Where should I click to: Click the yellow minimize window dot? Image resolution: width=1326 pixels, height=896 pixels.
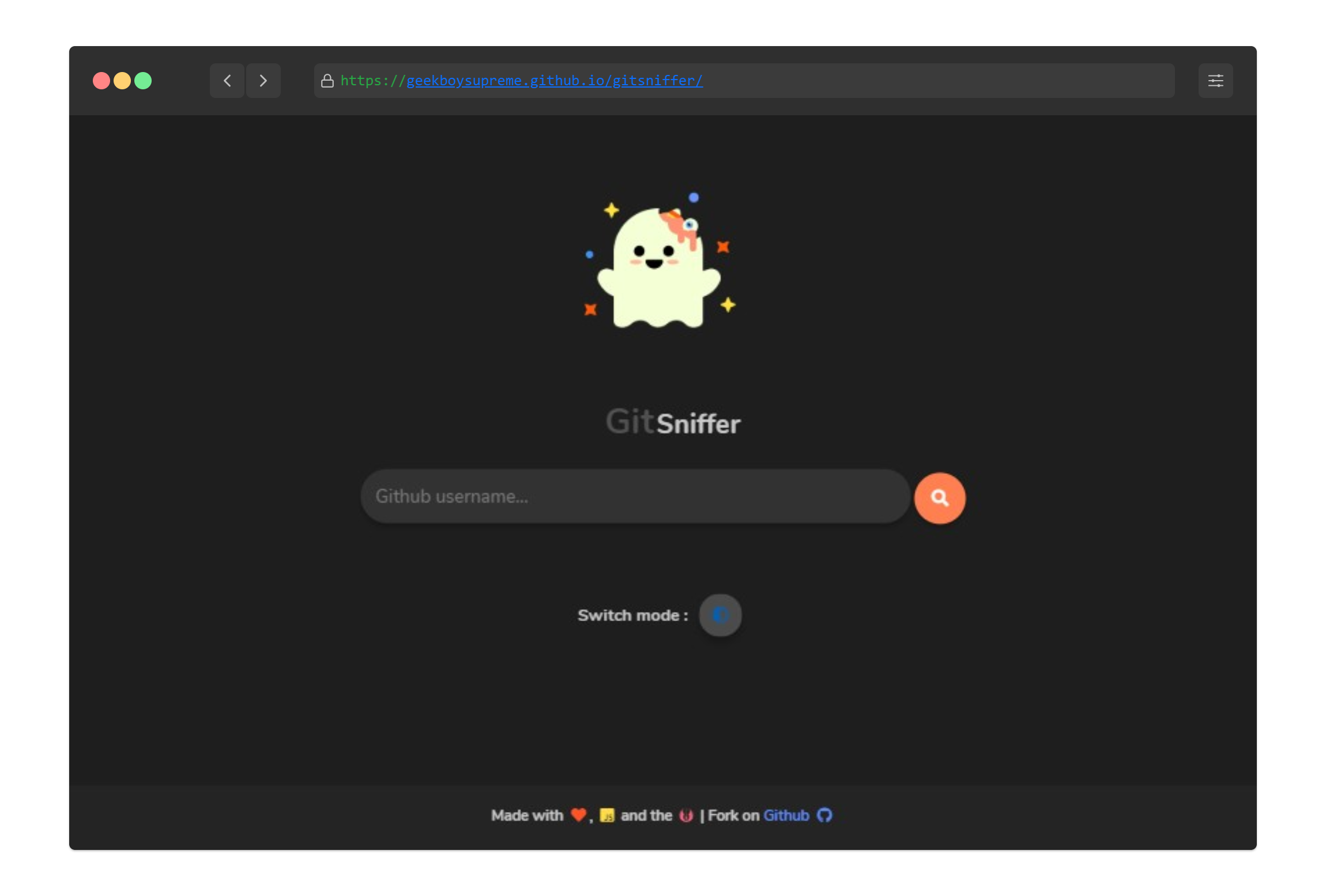pos(122,81)
